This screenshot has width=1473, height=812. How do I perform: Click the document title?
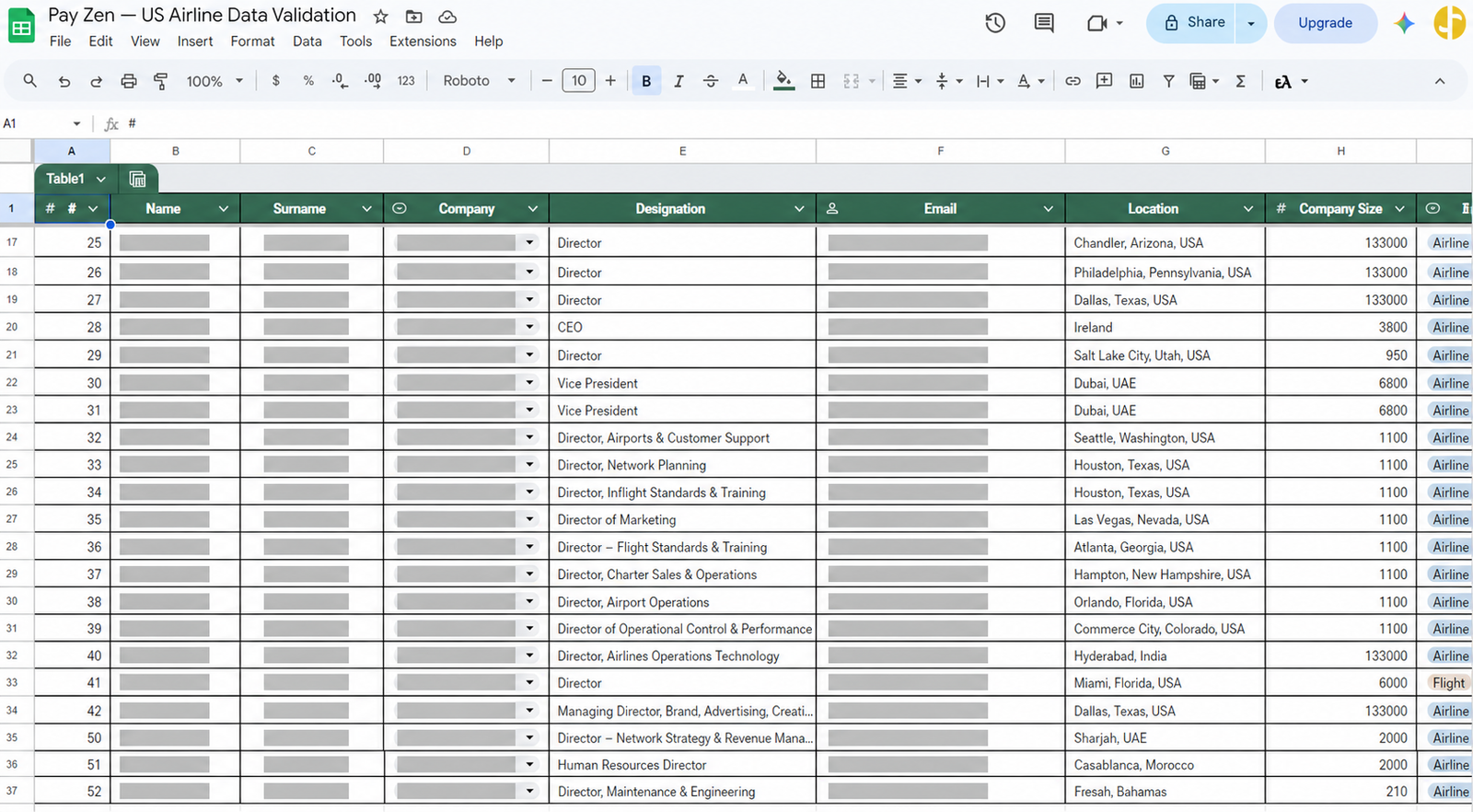202,16
